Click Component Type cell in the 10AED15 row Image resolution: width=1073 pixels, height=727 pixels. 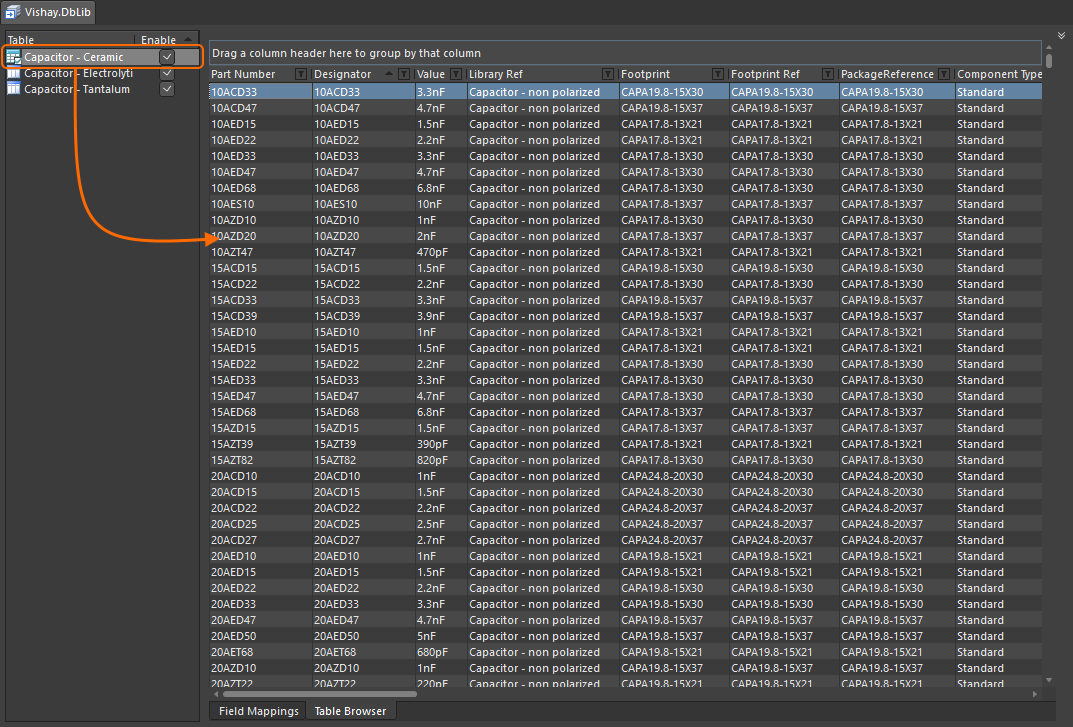[998, 124]
